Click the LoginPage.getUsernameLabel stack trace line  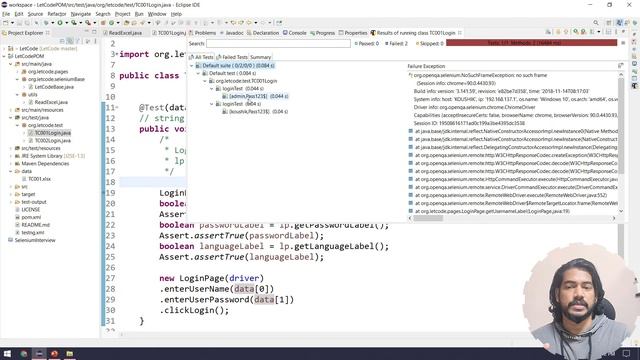click(492, 211)
